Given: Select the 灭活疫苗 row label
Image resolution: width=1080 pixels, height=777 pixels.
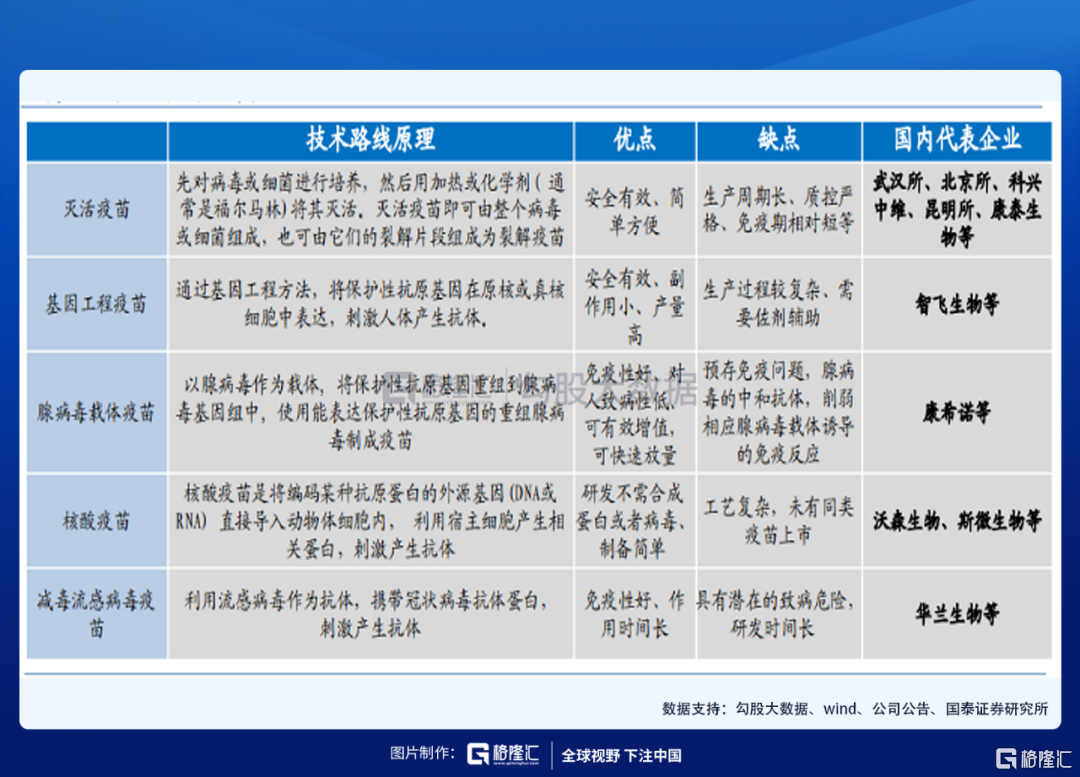Looking at the screenshot, I should tap(96, 210).
